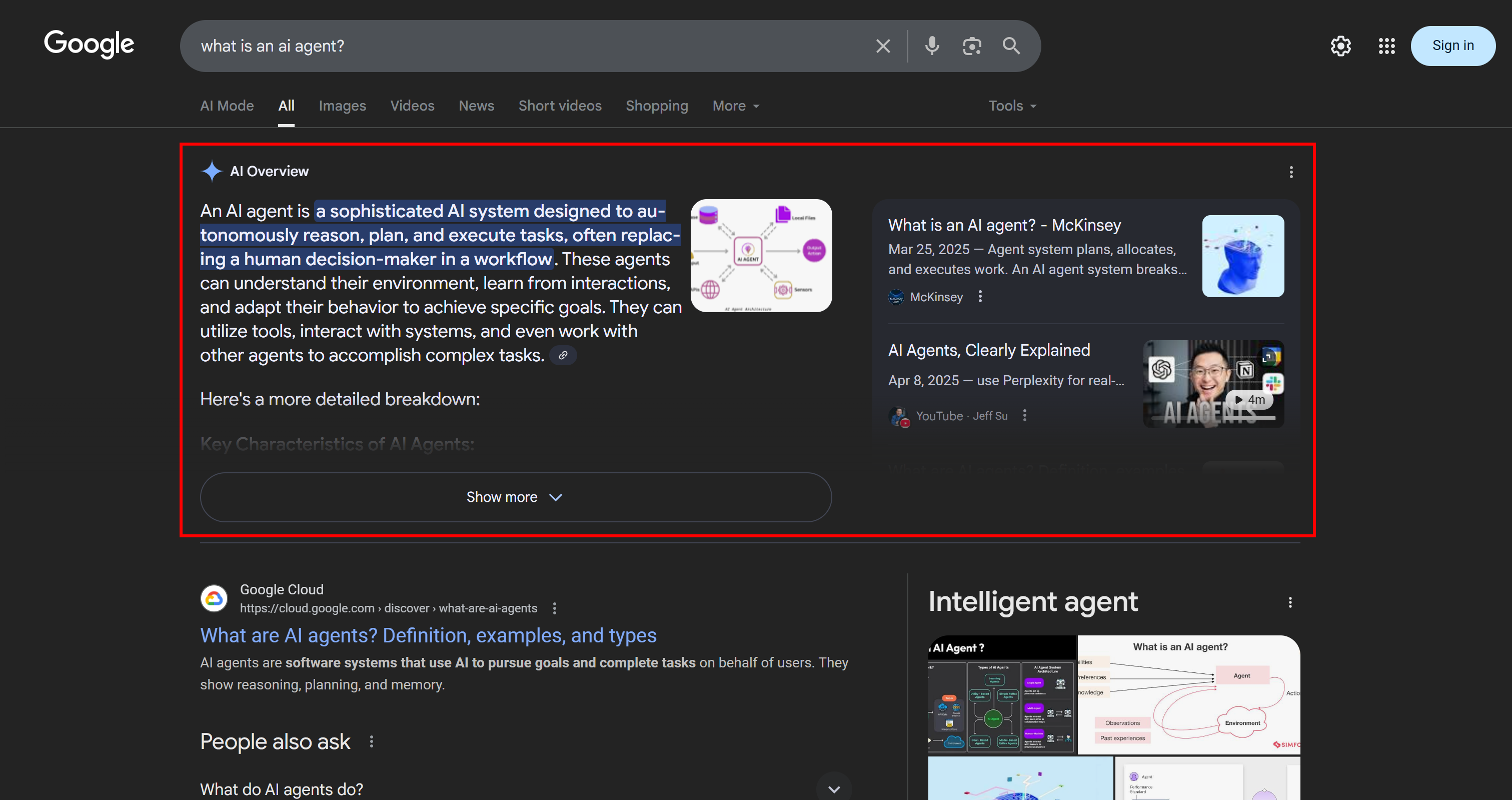Expand AI Overview with Show more
The image size is (1512, 800).
point(515,497)
